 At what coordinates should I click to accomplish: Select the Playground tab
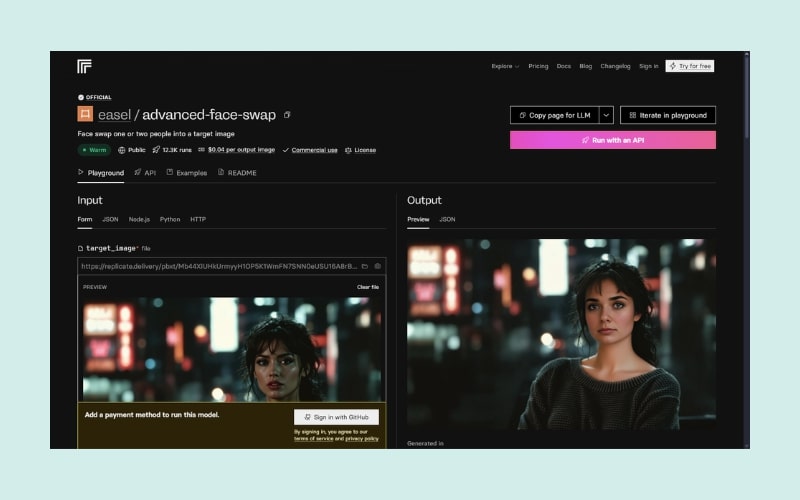[101, 173]
